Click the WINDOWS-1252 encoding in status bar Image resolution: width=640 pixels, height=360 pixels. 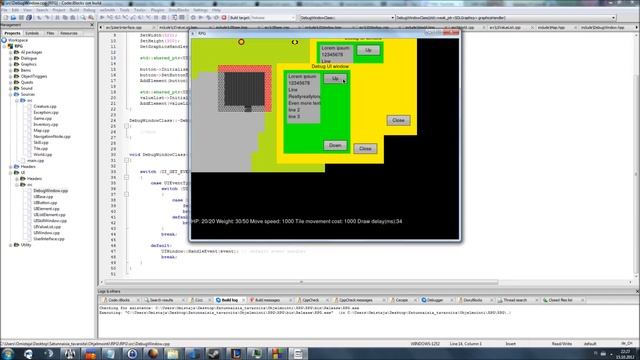pyautogui.click(x=425, y=344)
